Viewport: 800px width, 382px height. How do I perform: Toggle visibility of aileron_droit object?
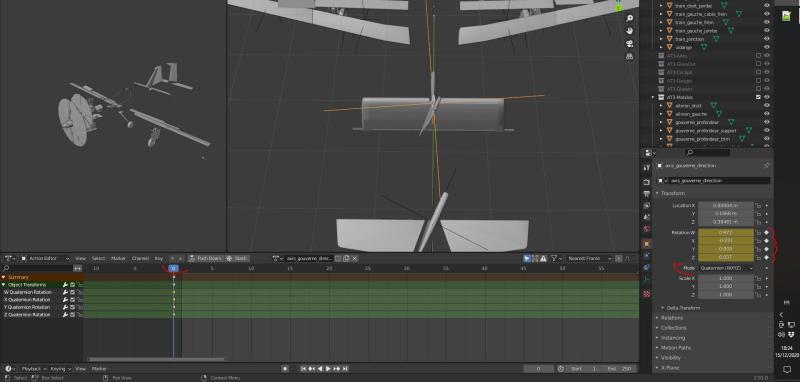pyautogui.click(x=767, y=106)
